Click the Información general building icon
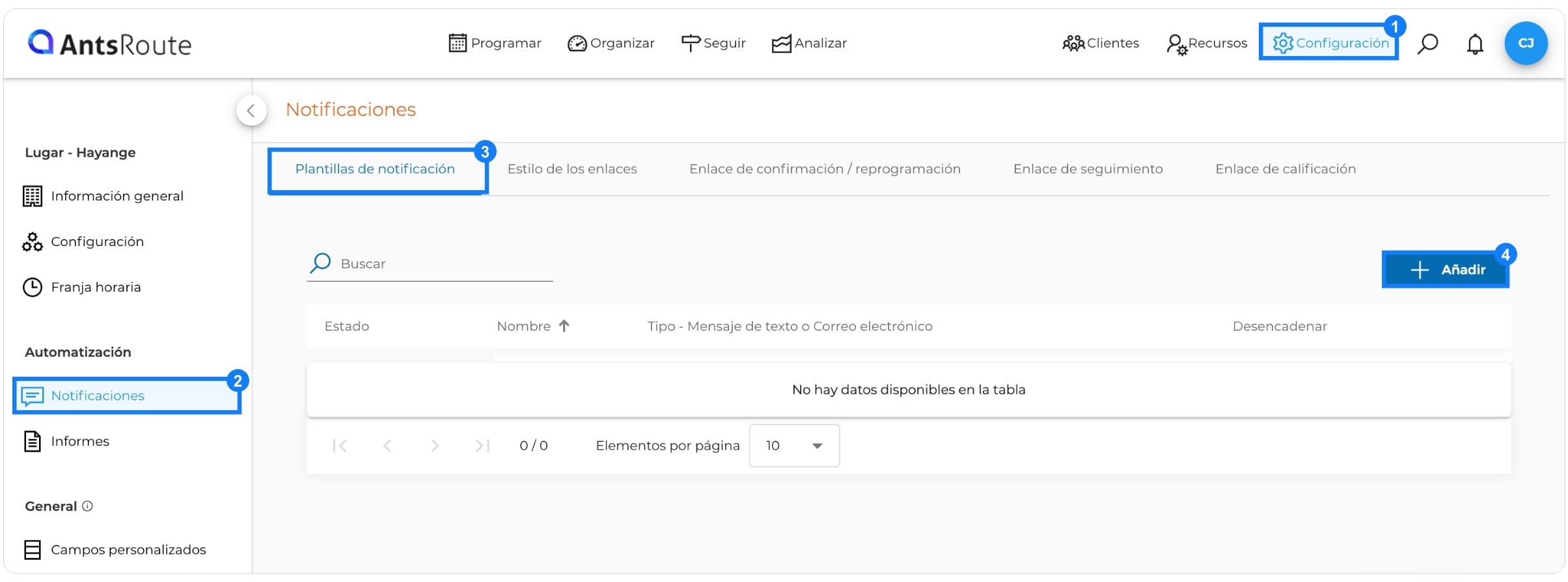1568x582 pixels. click(x=33, y=196)
